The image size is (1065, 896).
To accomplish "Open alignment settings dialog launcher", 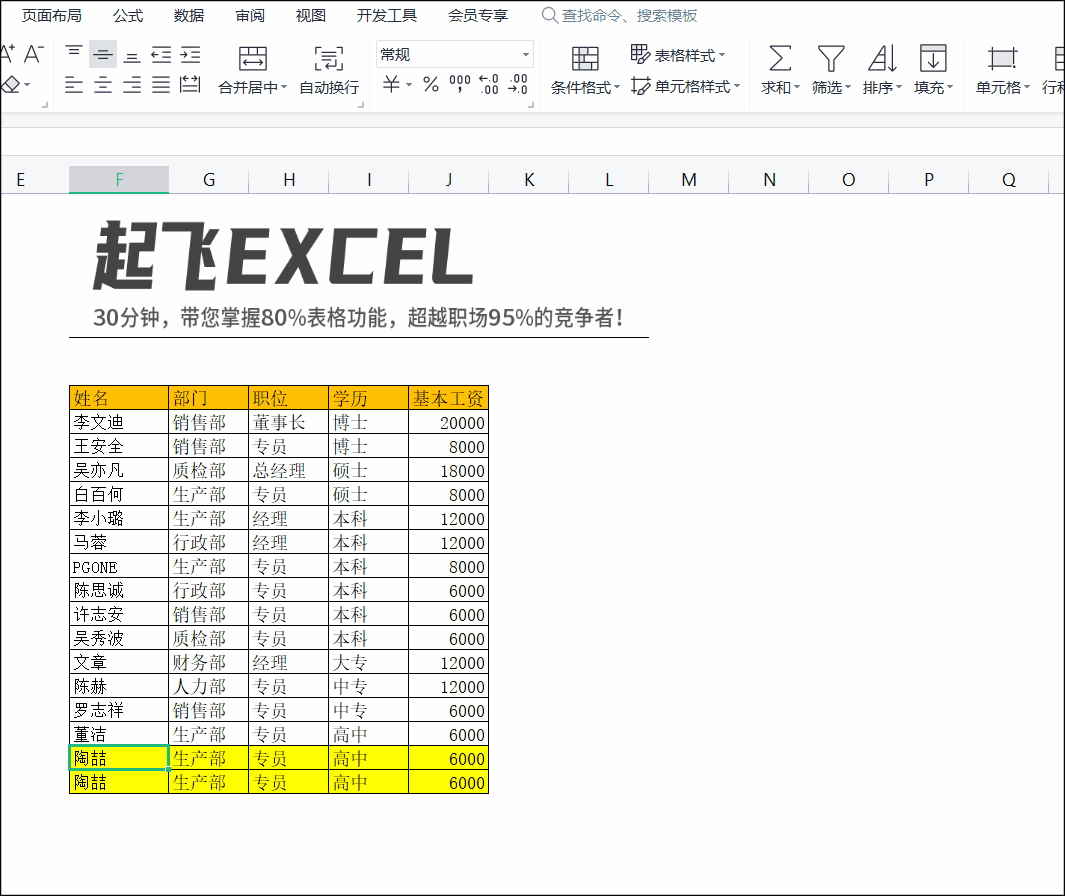I will [x=361, y=105].
